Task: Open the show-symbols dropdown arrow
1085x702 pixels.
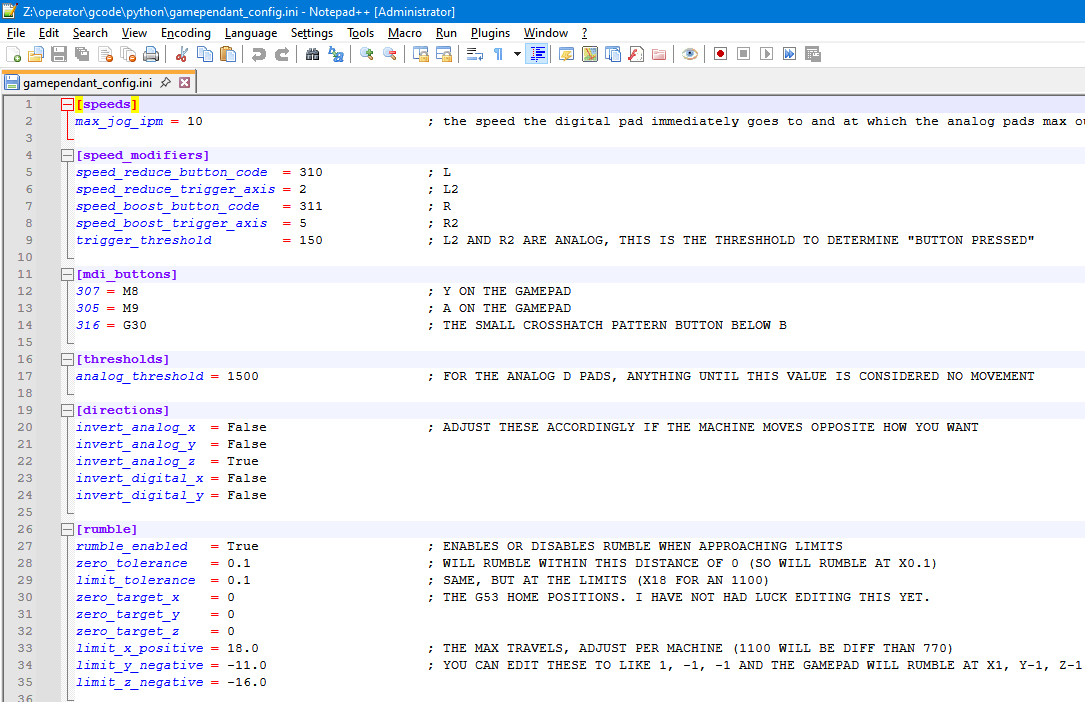Action: coord(517,54)
